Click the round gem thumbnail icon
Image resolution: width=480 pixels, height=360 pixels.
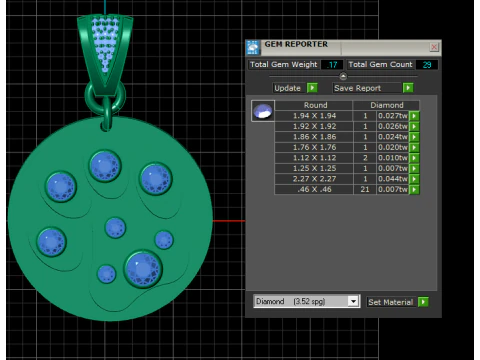pyautogui.click(x=263, y=111)
